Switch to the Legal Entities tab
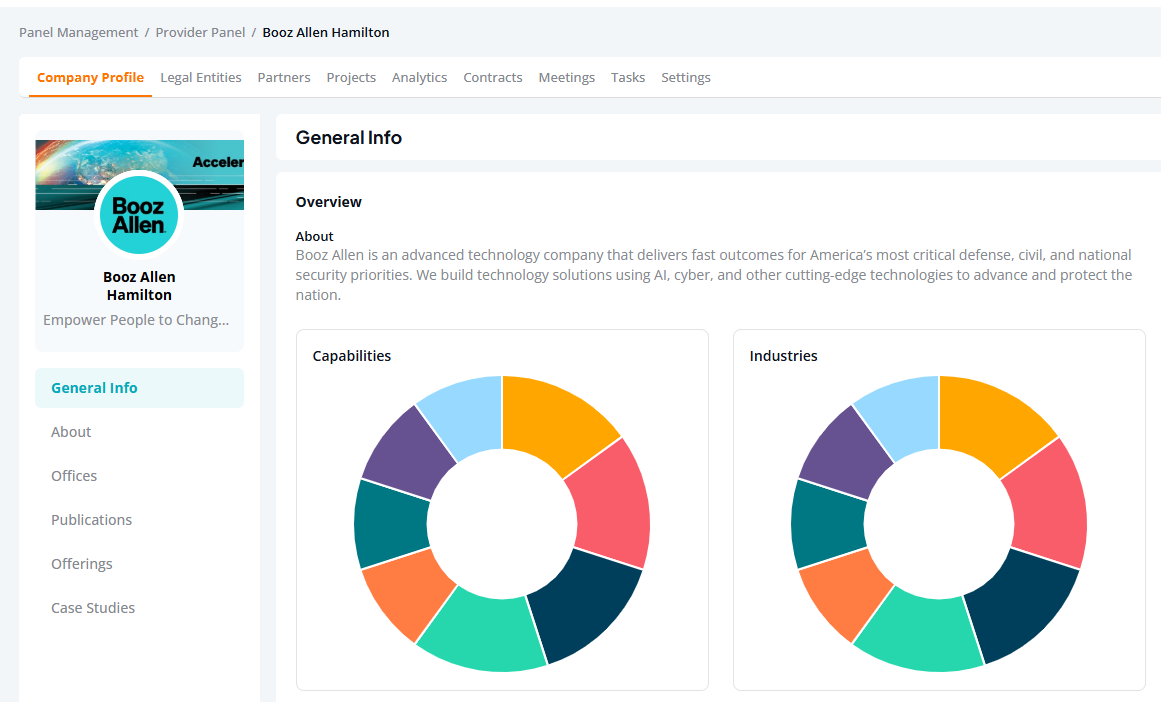1161x702 pixels. click(201, 78)
